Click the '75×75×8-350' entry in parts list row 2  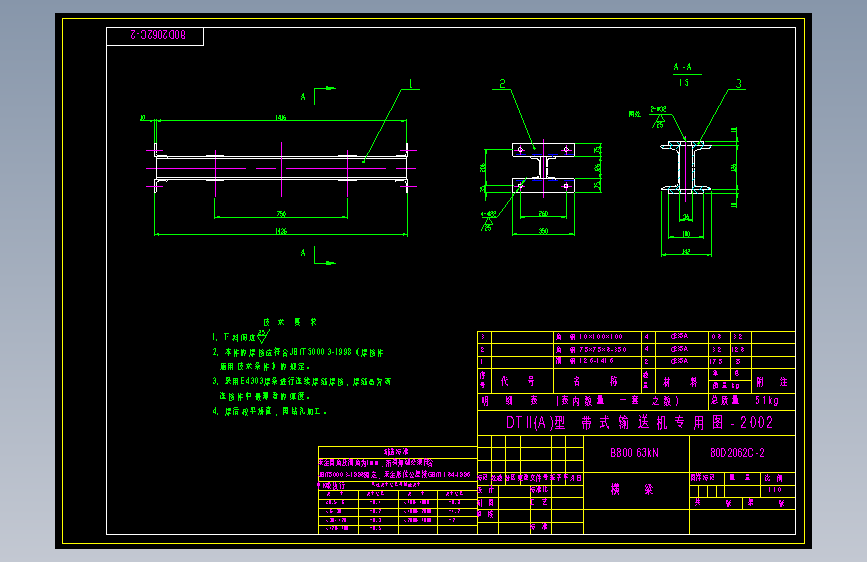[x=603, y=349]
